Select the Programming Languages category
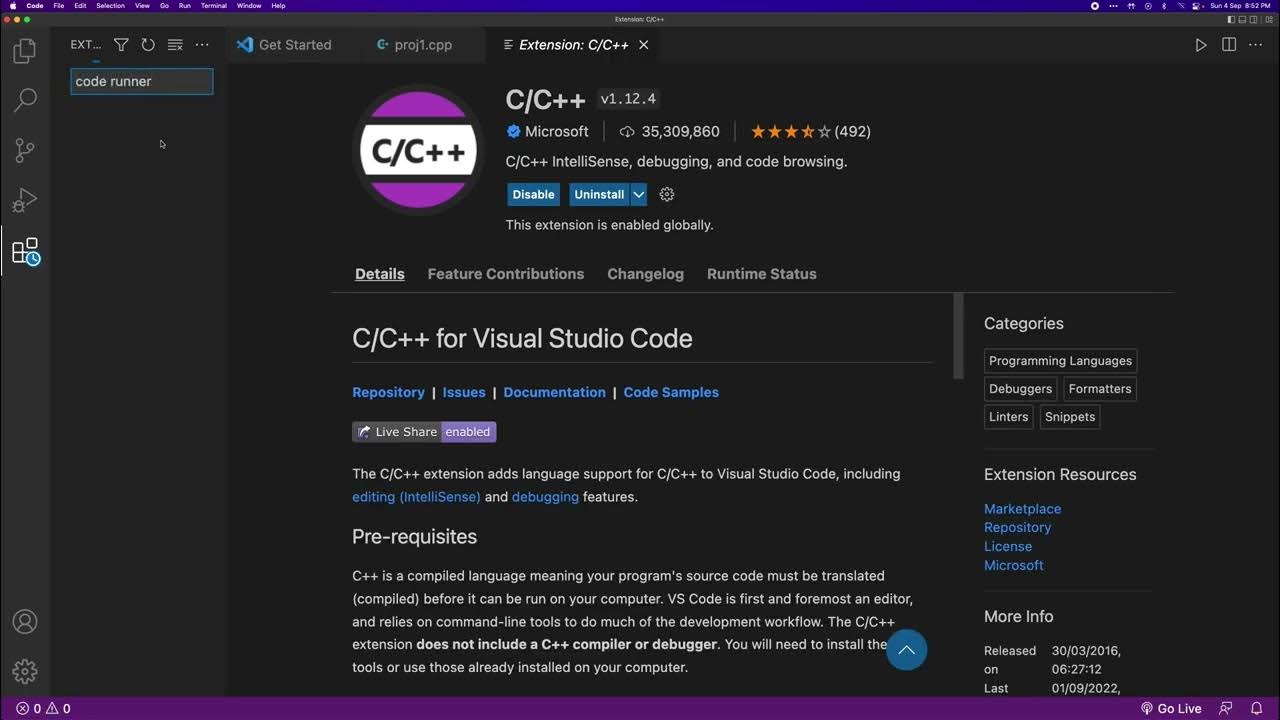This screenshot has height=720, width=1280. pos(1060,361)
